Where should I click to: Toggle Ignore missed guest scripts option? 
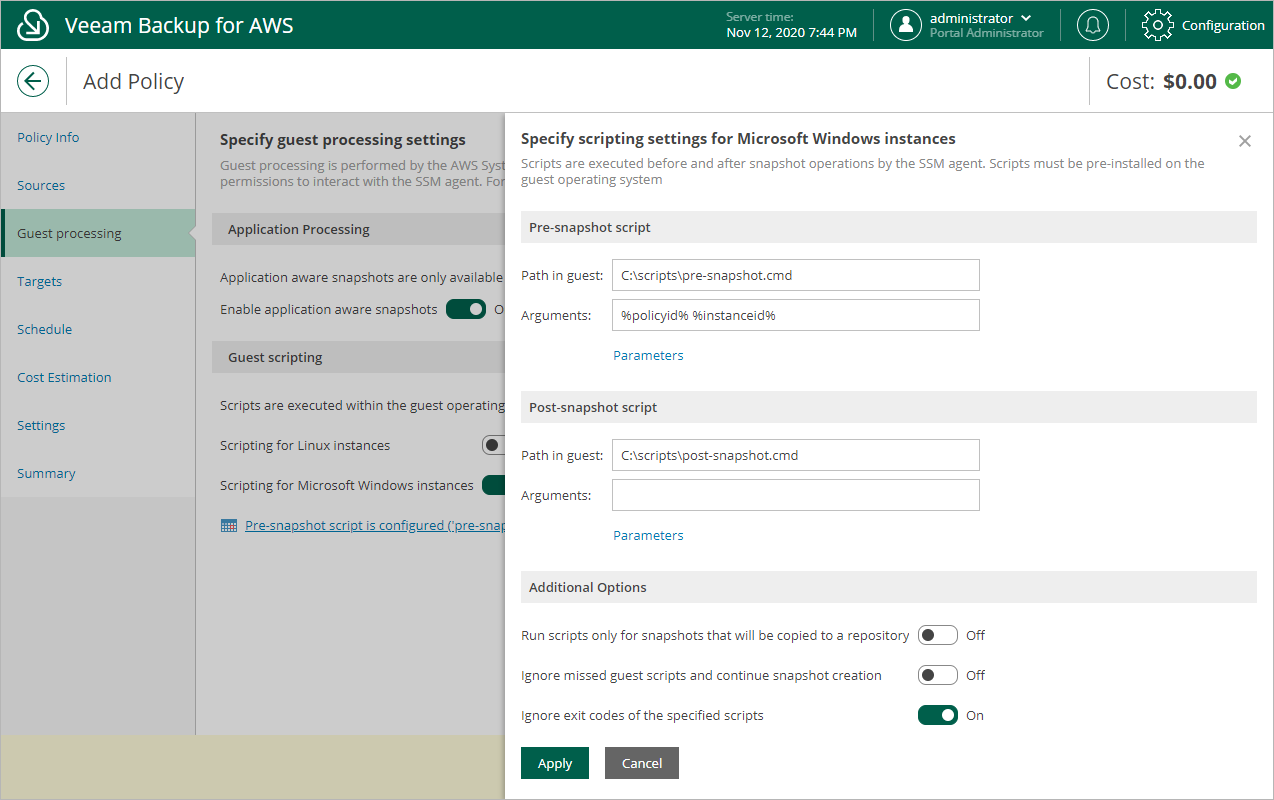coord(938,675)
